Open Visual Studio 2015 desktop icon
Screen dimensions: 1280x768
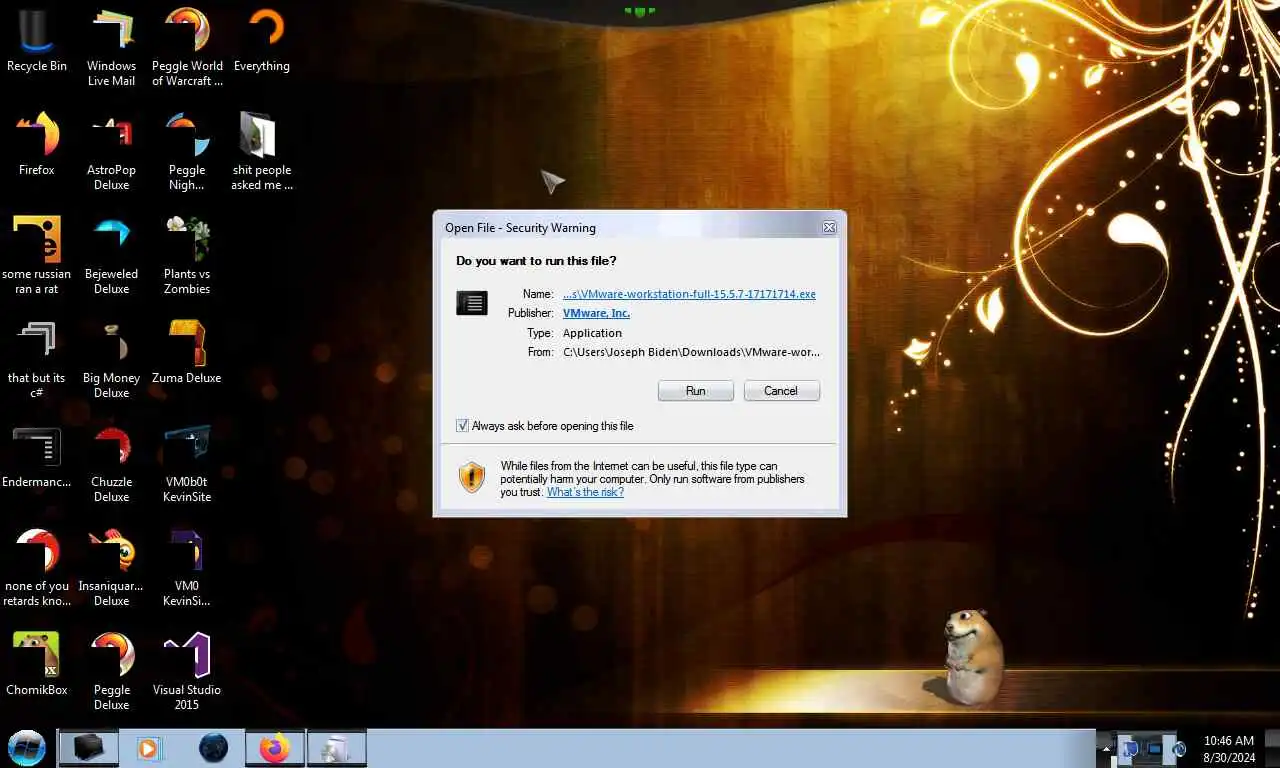coord(187,671)
